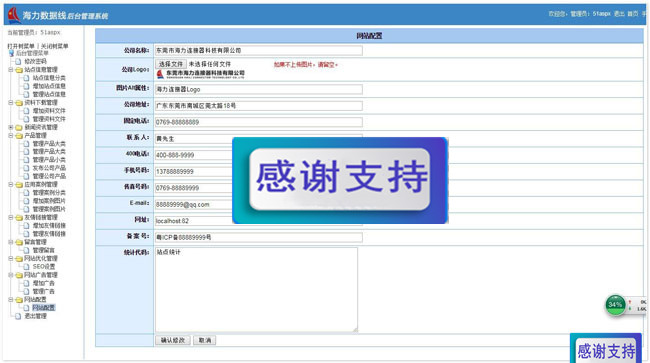Click the page icon beside 增加广告
This screenshot has width=650, height=363.
click(x=27, y=283)
